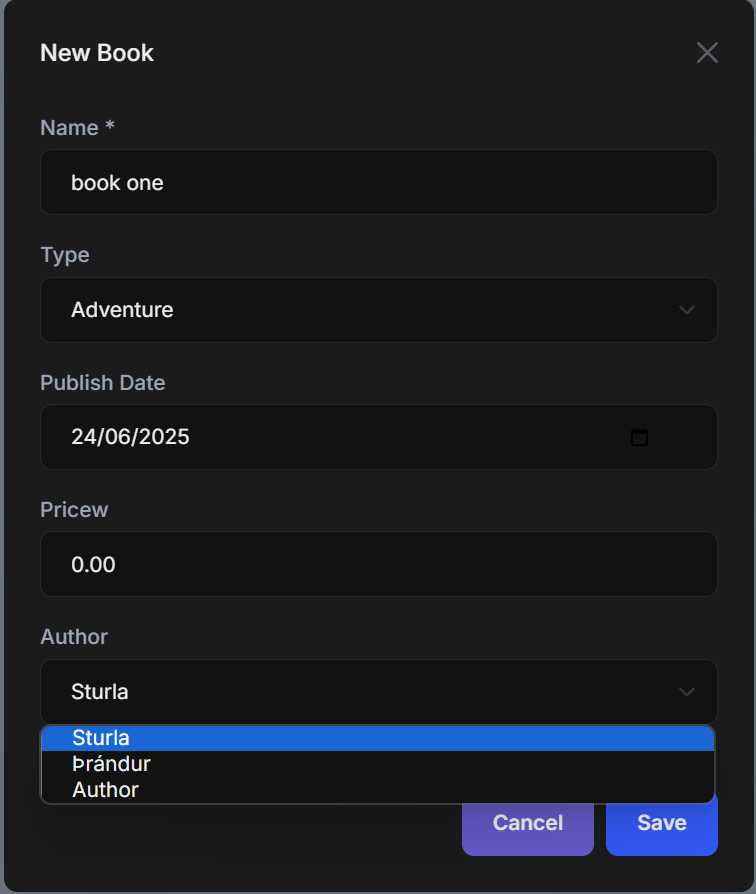
Task: Click the price field showing 0.00
Action: click(378, 565)
